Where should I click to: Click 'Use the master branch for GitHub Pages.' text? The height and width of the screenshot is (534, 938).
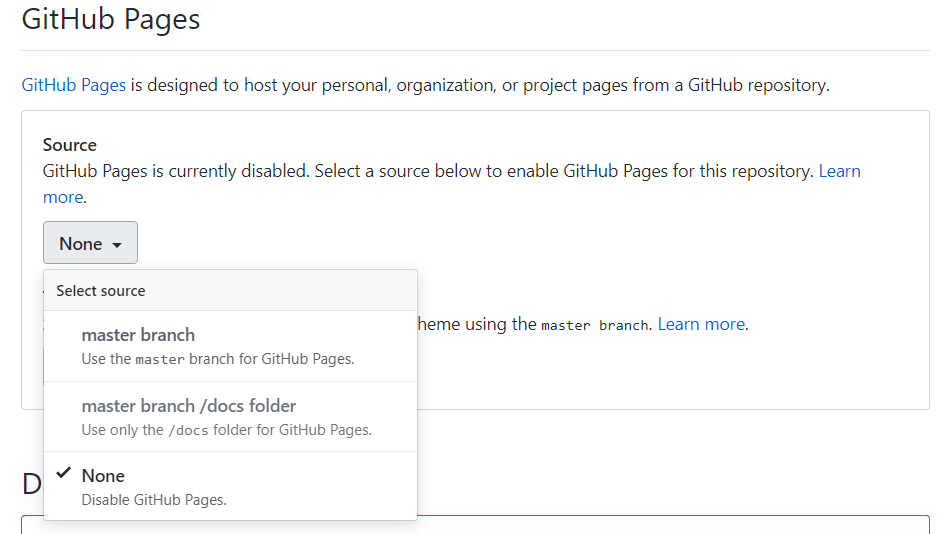click(218, 359)
